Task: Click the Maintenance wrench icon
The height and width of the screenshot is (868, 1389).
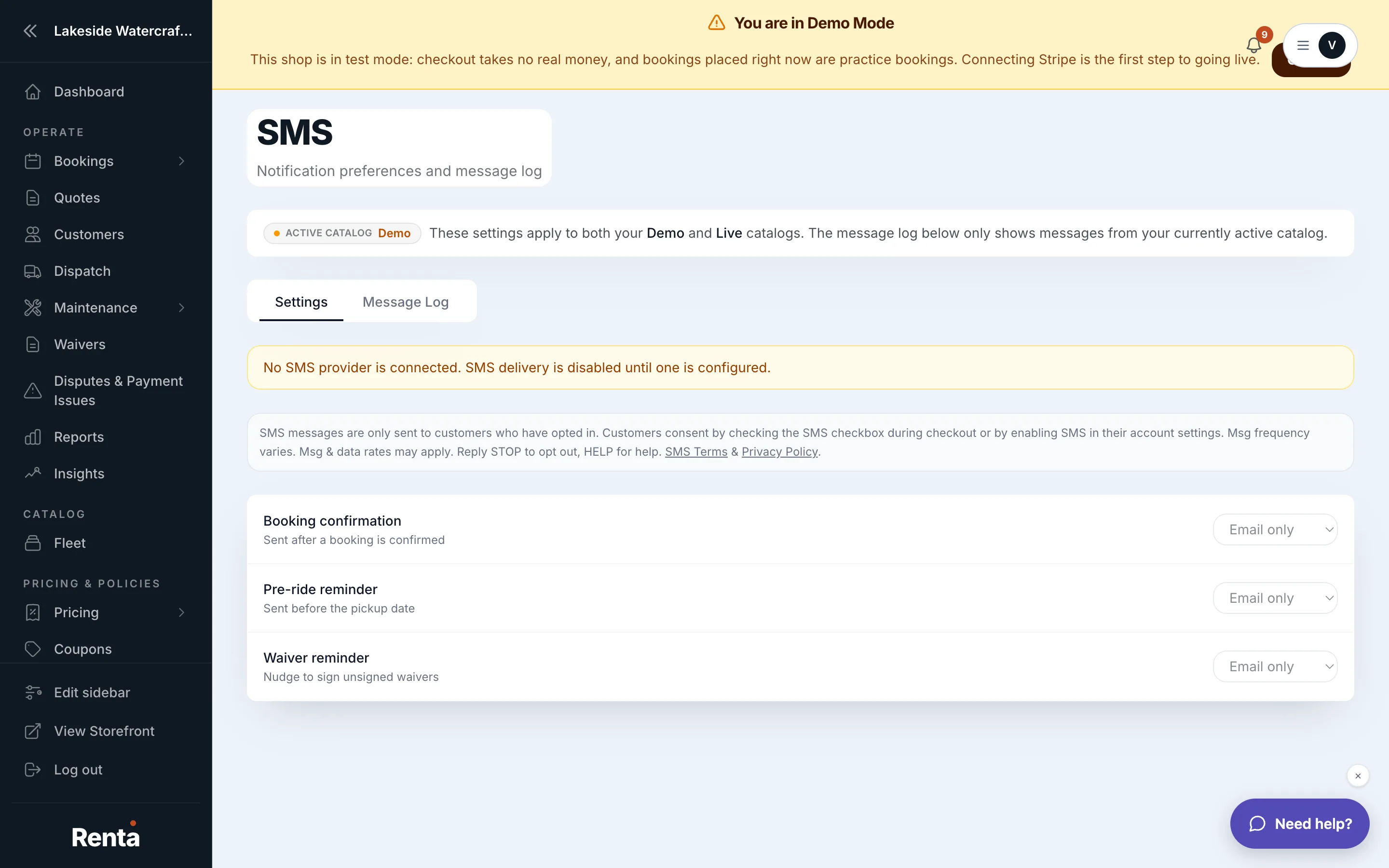Action: pyautogui.click(x=33, y=308)
